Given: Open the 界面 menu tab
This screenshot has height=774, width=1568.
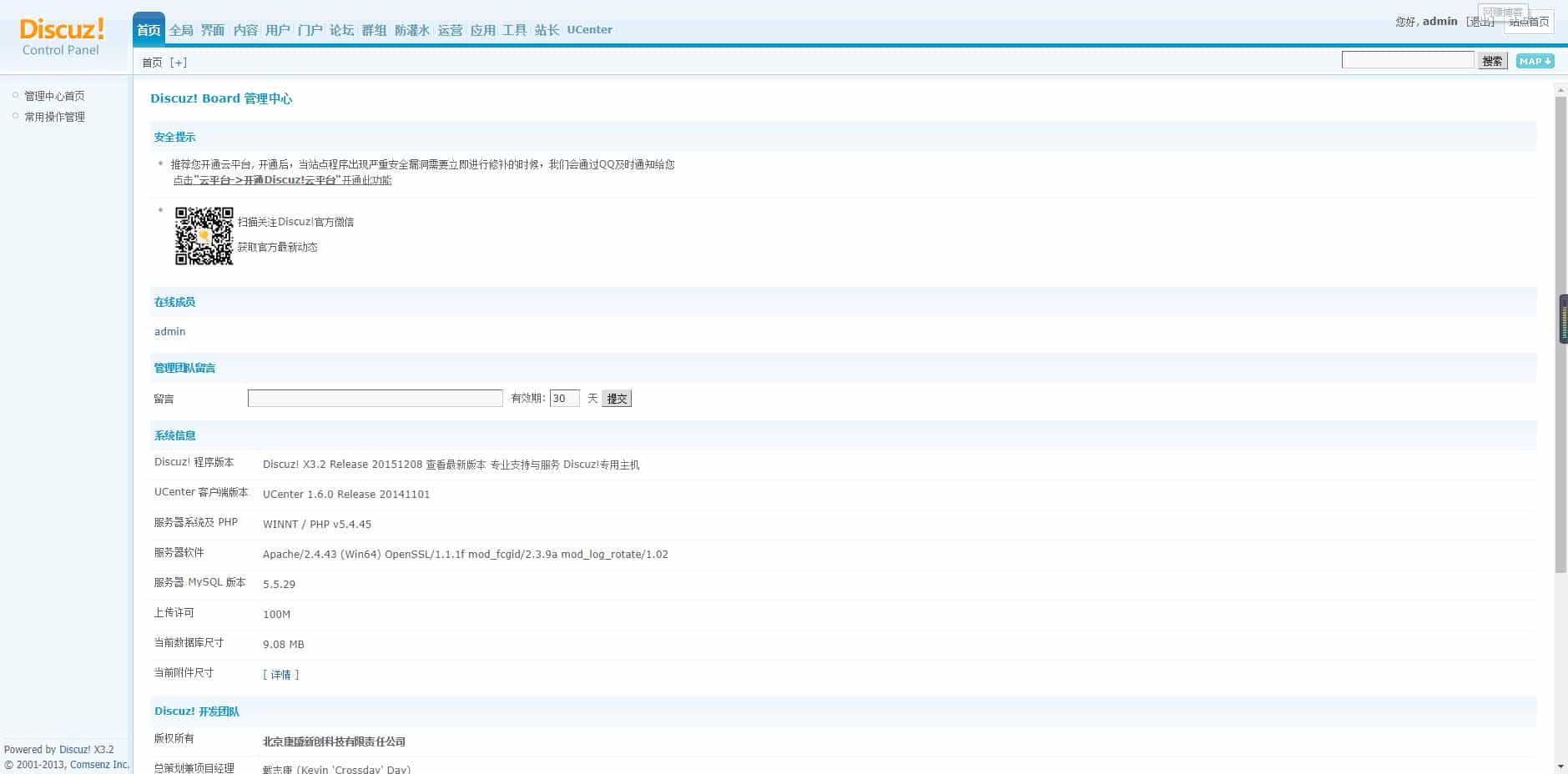Looking at the screenshot, I should pos(213,30).
